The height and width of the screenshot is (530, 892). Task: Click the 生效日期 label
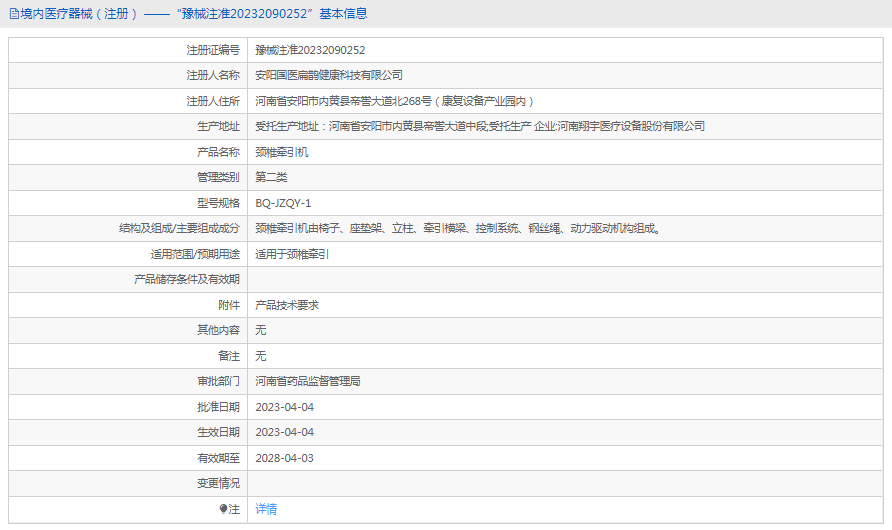218,432
